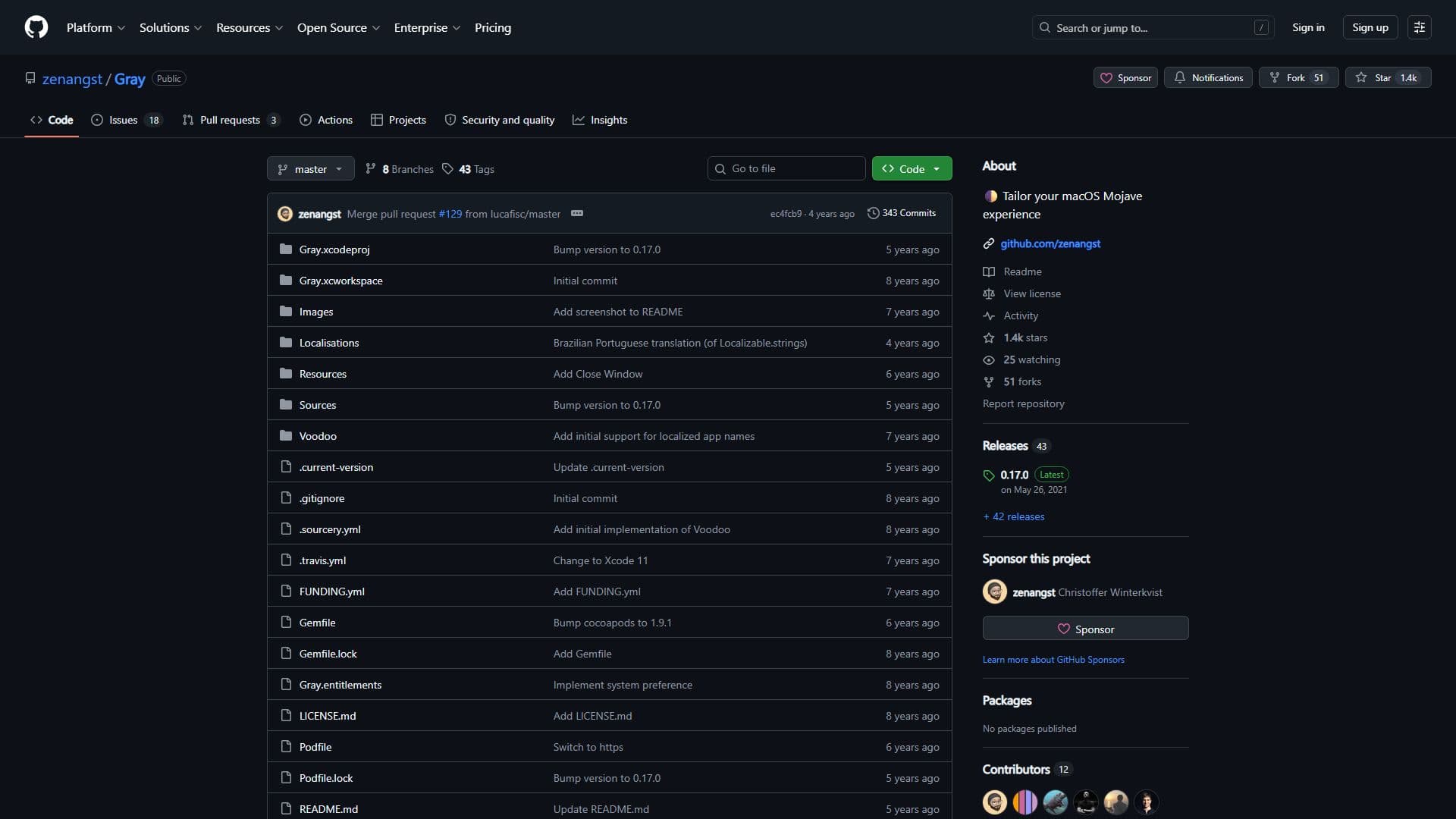Expand the Enterprise menu
The image size is (1456, 819).
(x=427, y=27)
